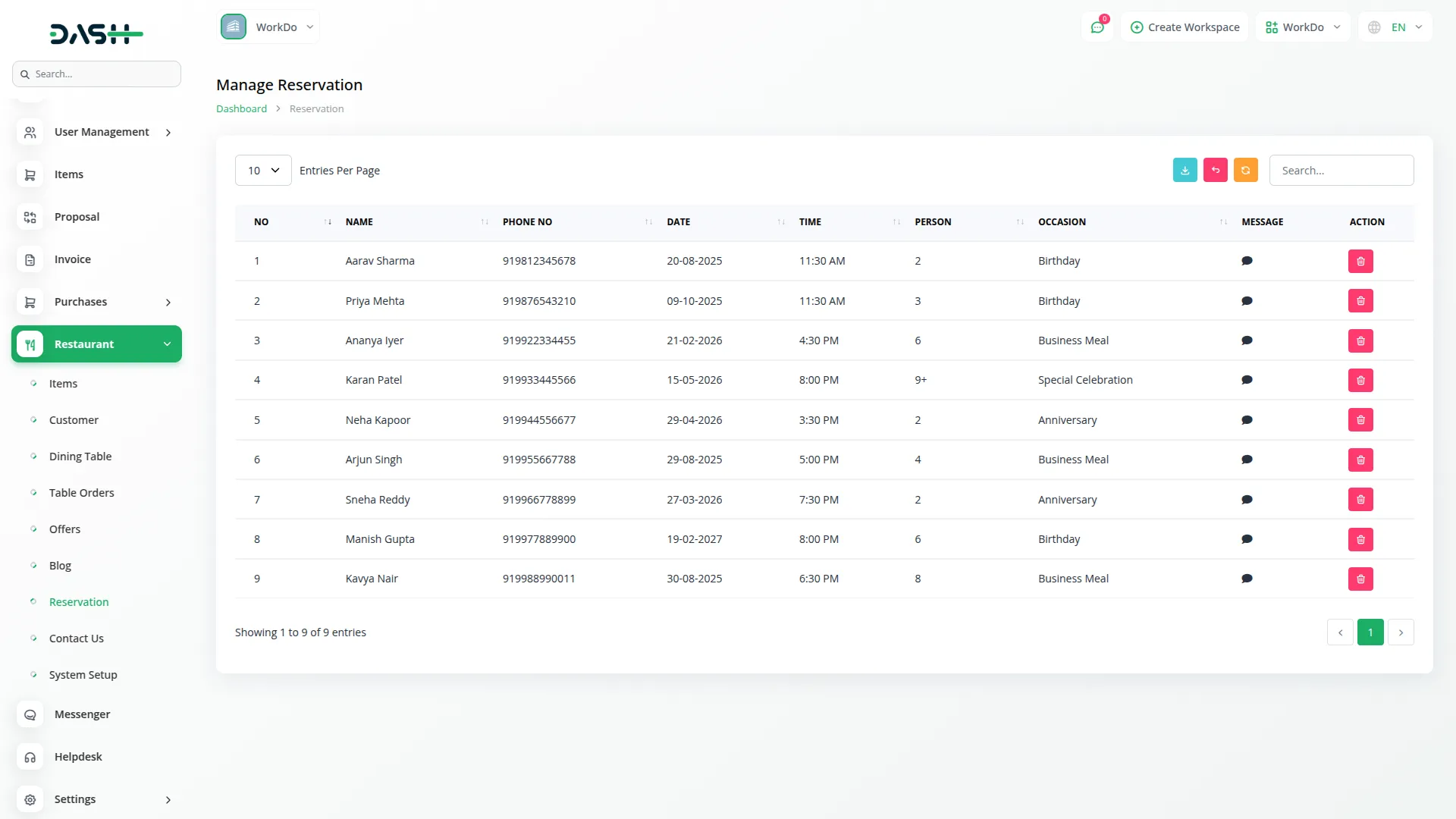The image size is (1456, 819).
Task: Select Dining Table from the Restaurant menu
Action: (x=80, y=456)
